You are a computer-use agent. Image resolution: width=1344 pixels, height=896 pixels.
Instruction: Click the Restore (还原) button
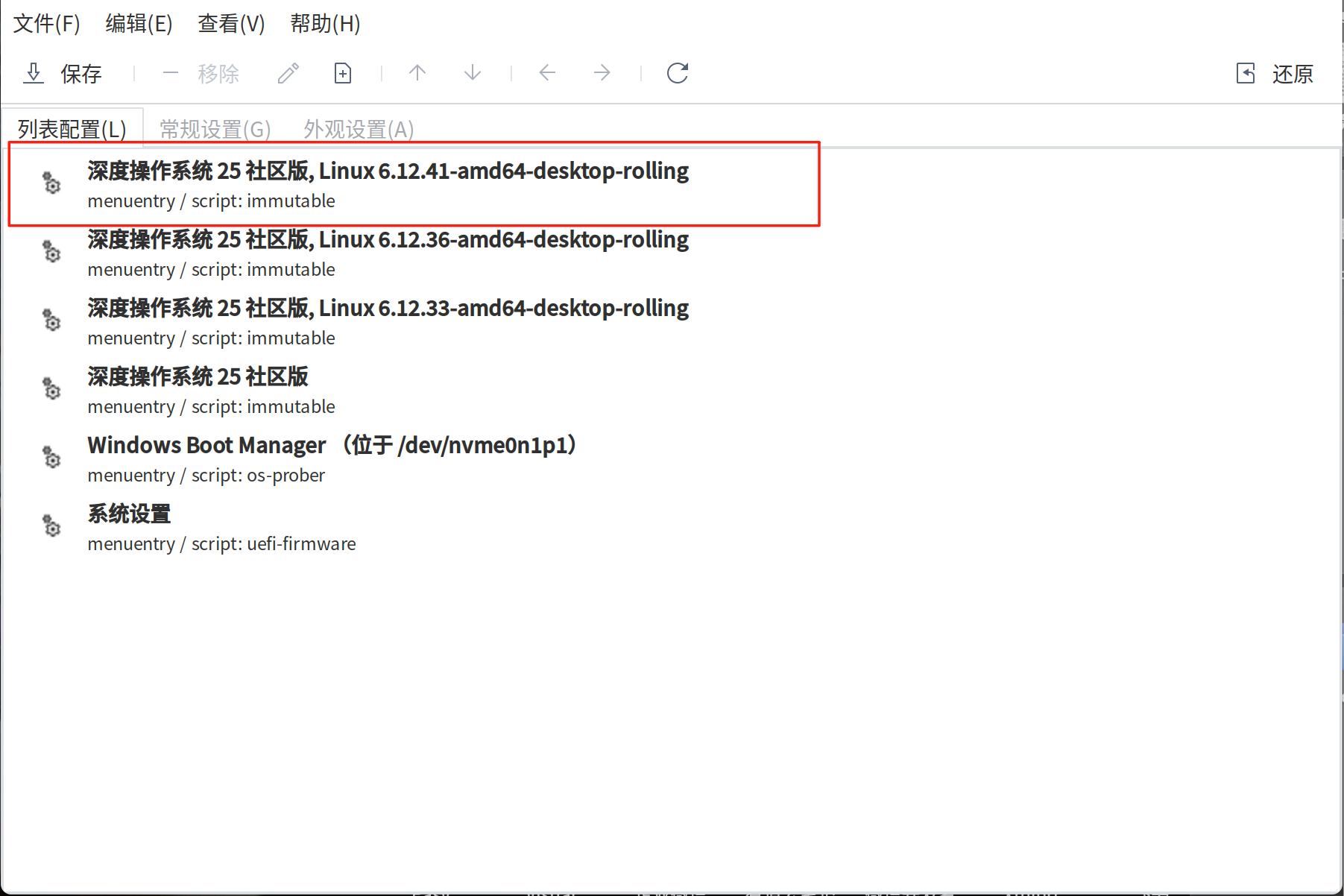[x=1275, y=73]
